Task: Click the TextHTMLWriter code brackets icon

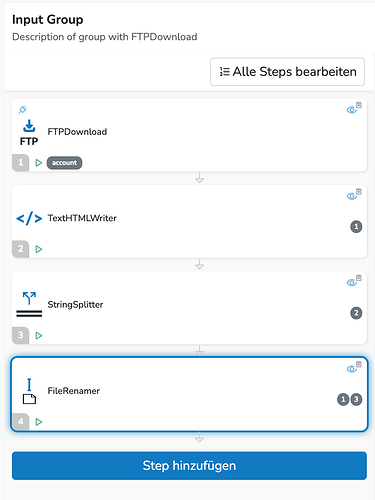Action: [x=29, y=218]
